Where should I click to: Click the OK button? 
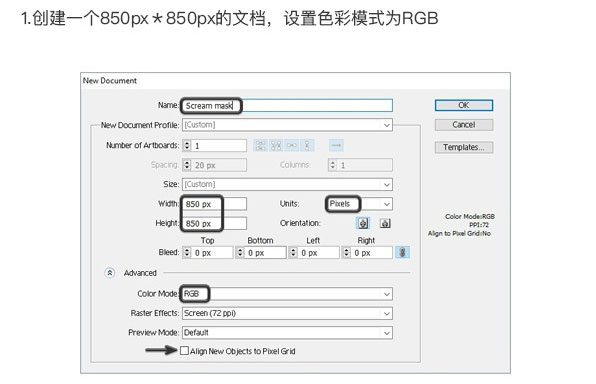(464, 105)
